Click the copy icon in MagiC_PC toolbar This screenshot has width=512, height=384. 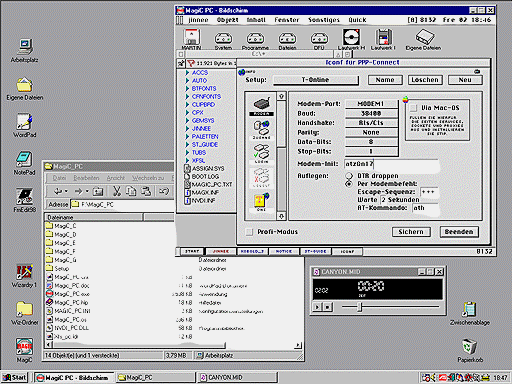coord(131,191)
